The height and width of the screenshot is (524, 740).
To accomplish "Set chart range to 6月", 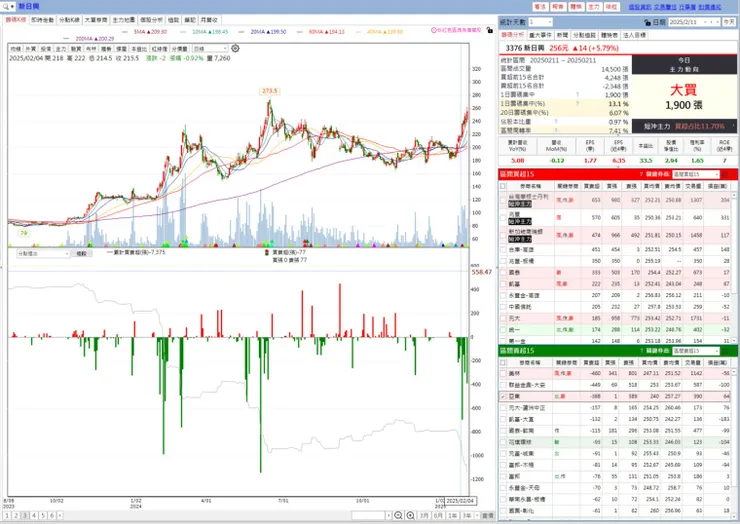I will pyautogui.click(x=438, y=516).
